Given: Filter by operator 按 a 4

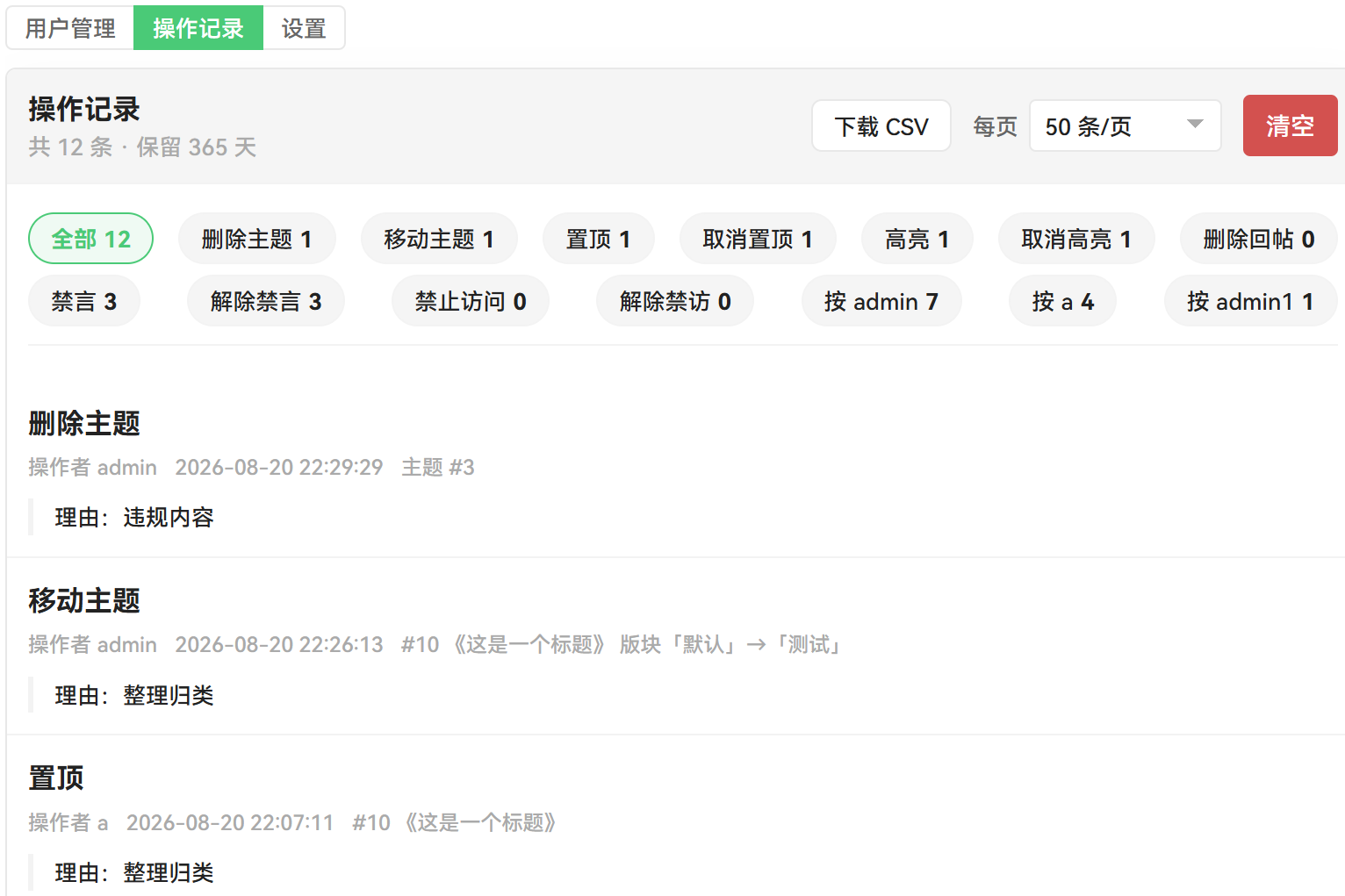Looking at the screenshot, I should [x=1063, y=301].
